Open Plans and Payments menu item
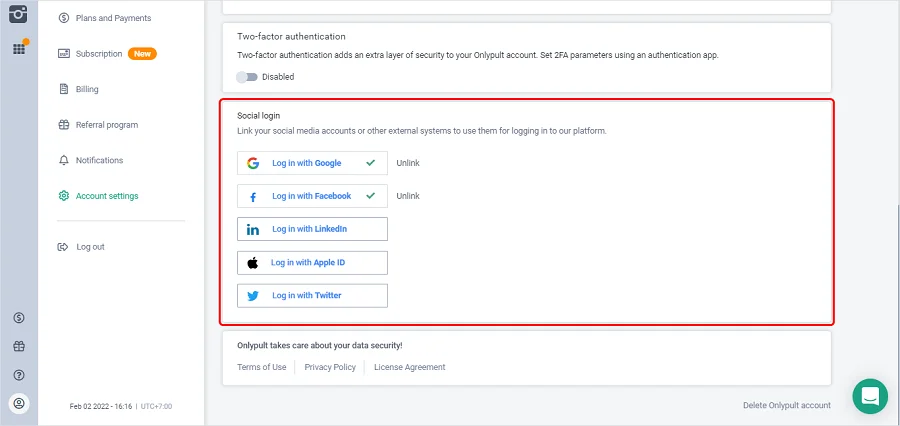Image resolution: width=900 pixels, height=426 pixels. coord(113,18)
